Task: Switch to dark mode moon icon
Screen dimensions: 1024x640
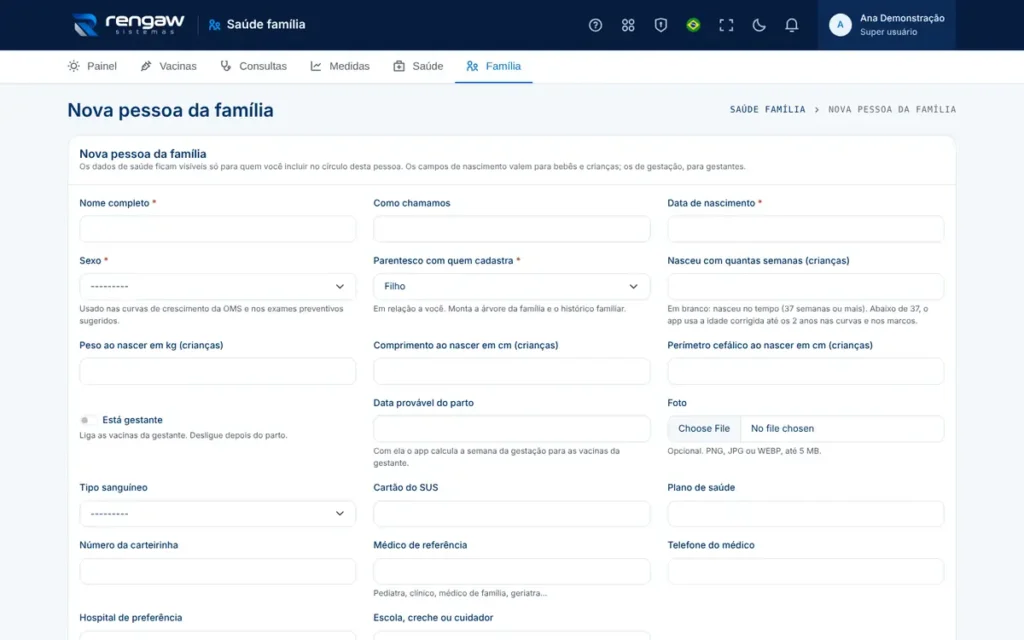Action: coord(758,25)
